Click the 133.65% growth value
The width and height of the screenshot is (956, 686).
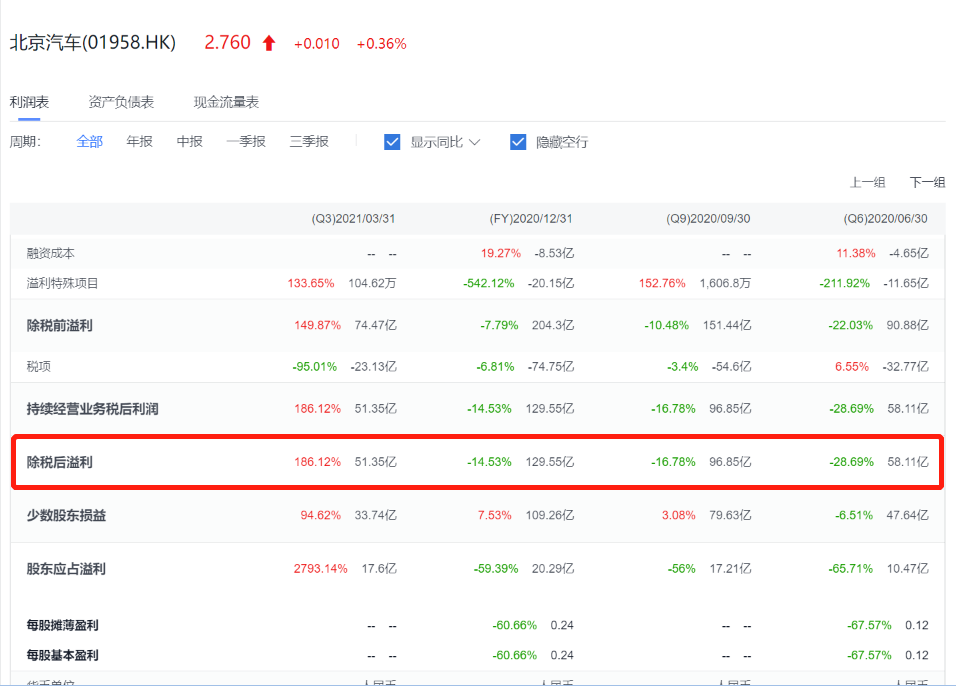point(311,283)
